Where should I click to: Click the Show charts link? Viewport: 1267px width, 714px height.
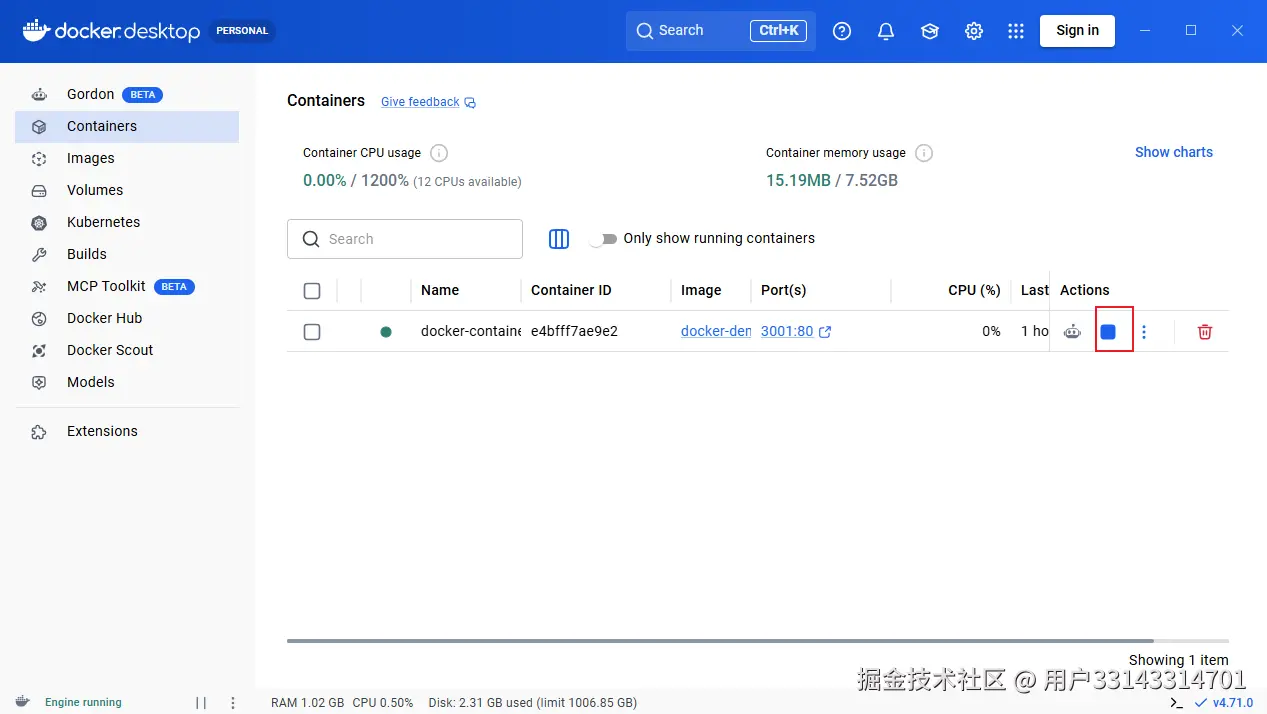click(1173, 152)
